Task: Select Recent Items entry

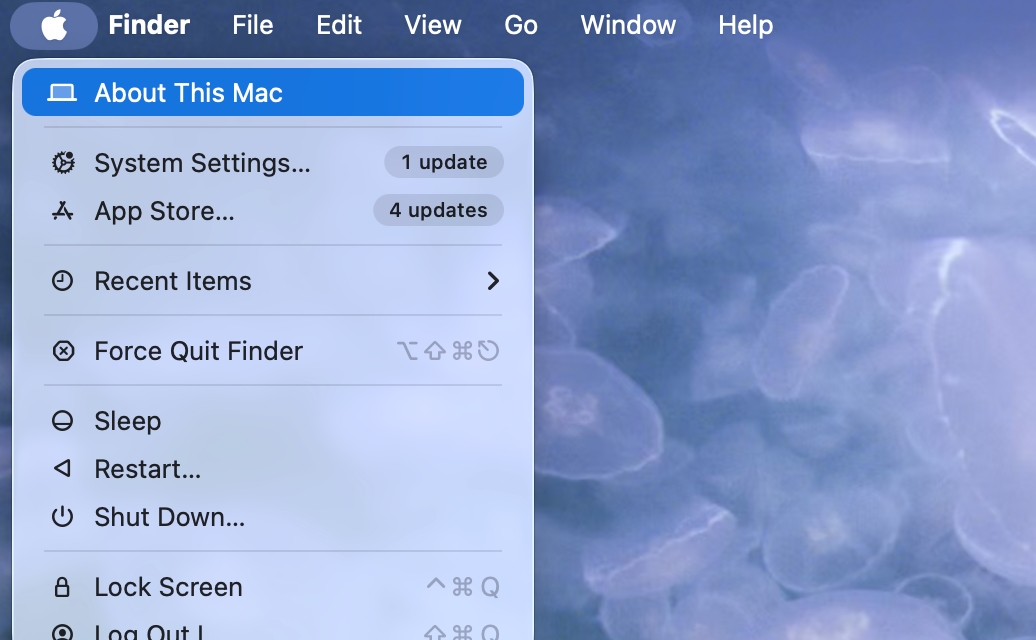Action: (273, 281)
